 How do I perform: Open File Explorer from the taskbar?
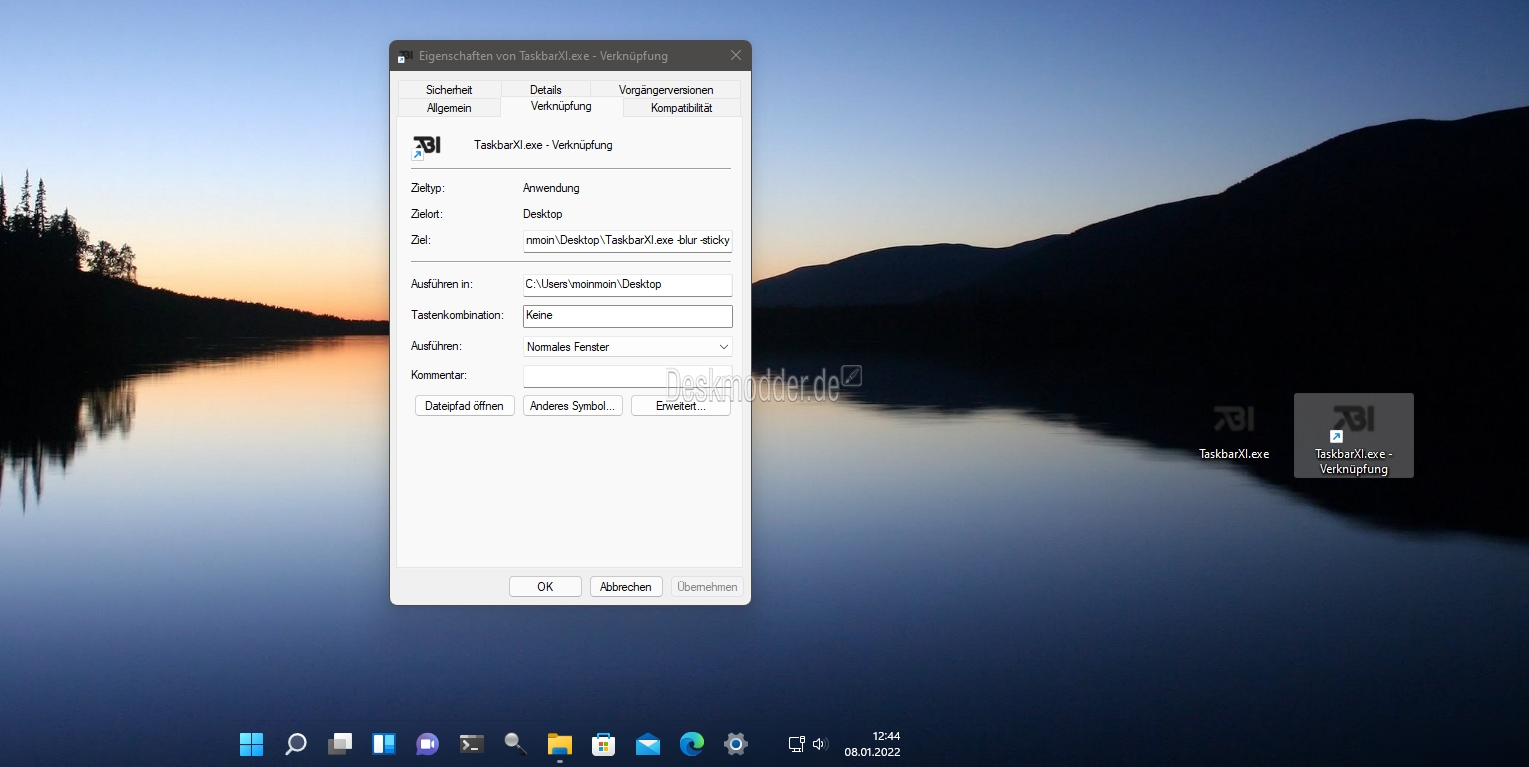coord(559,744)
